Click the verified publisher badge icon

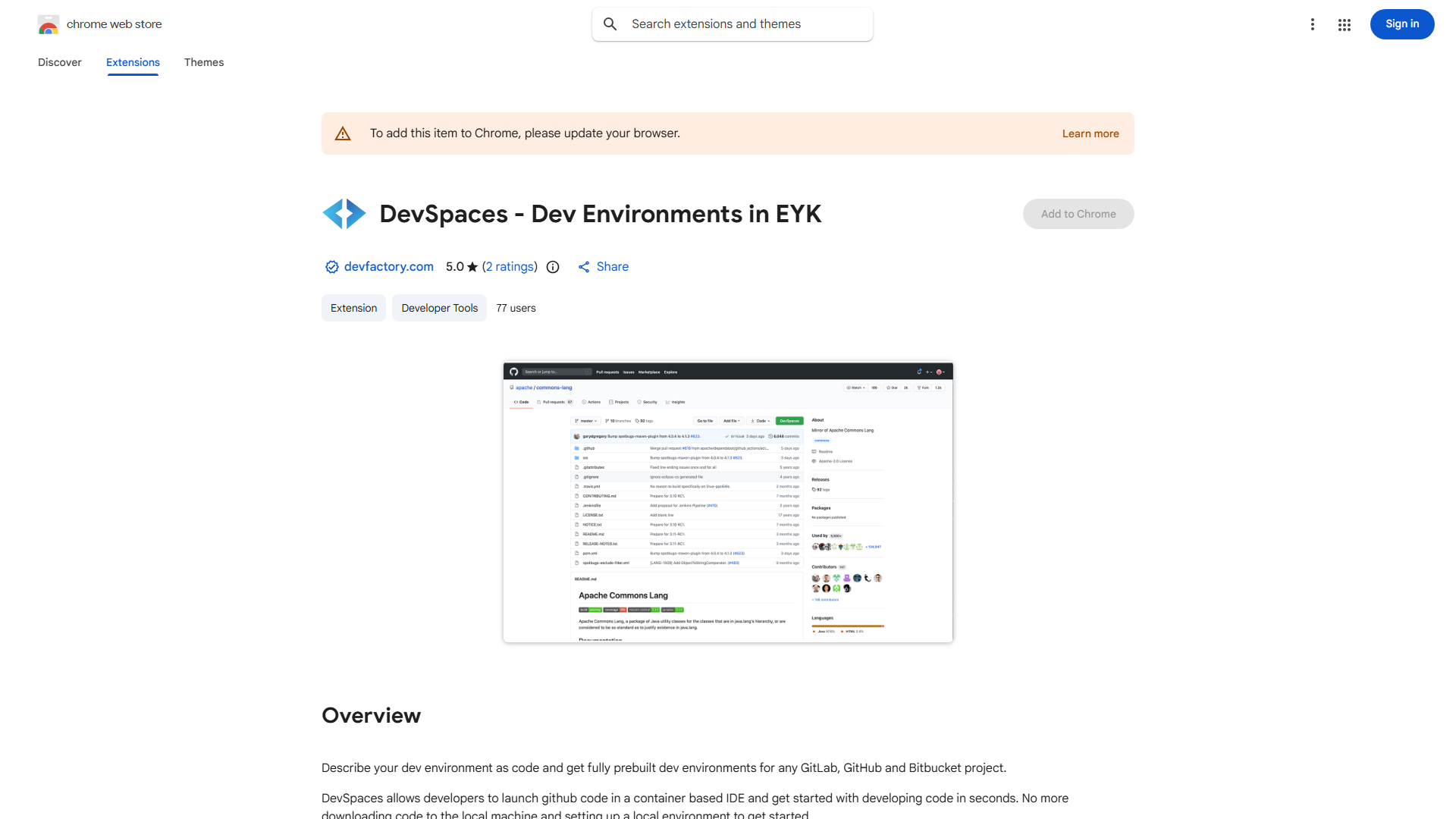[x=331, y=267]
